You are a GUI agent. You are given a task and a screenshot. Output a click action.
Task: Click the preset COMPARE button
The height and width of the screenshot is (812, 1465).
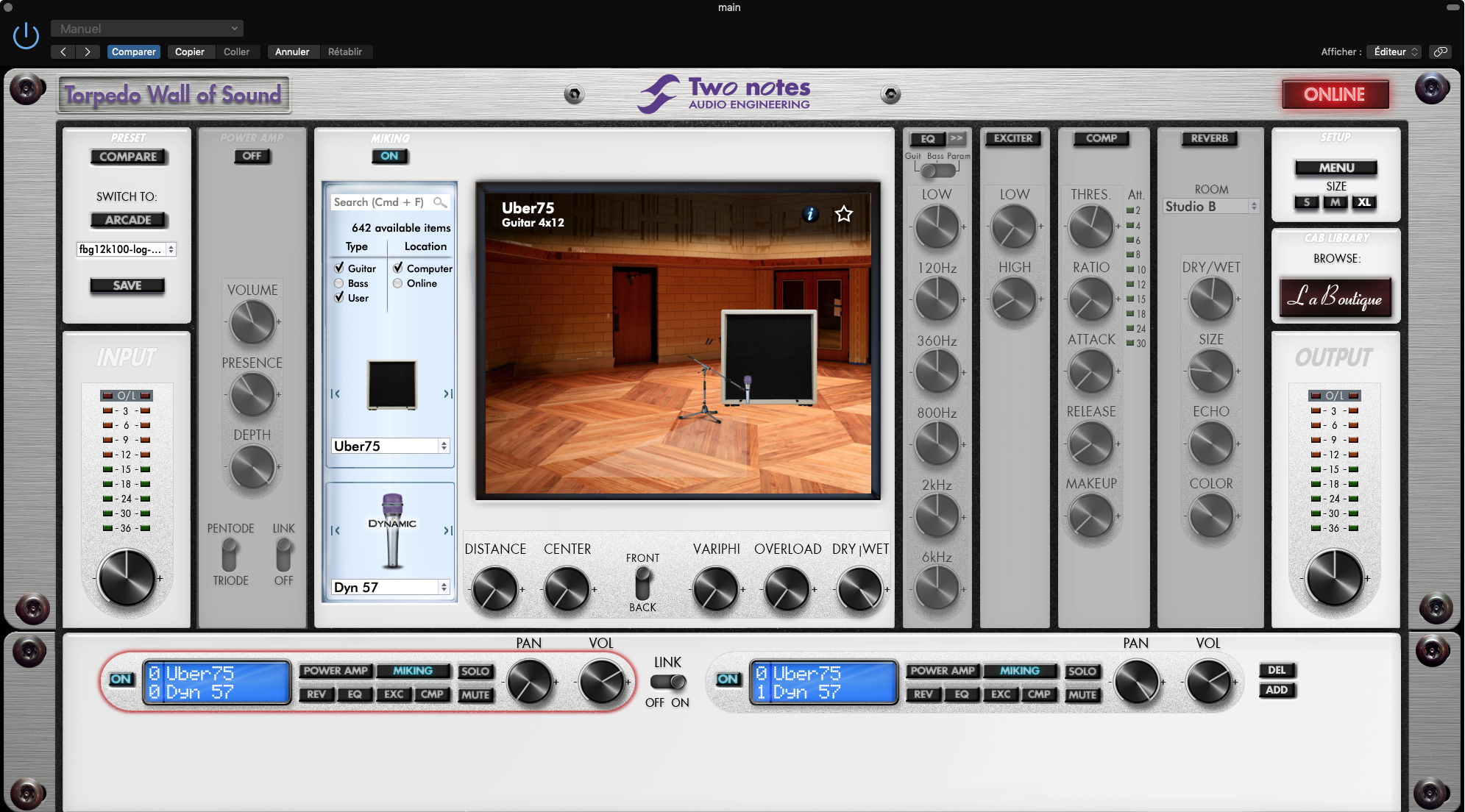[x=128, y=157]
